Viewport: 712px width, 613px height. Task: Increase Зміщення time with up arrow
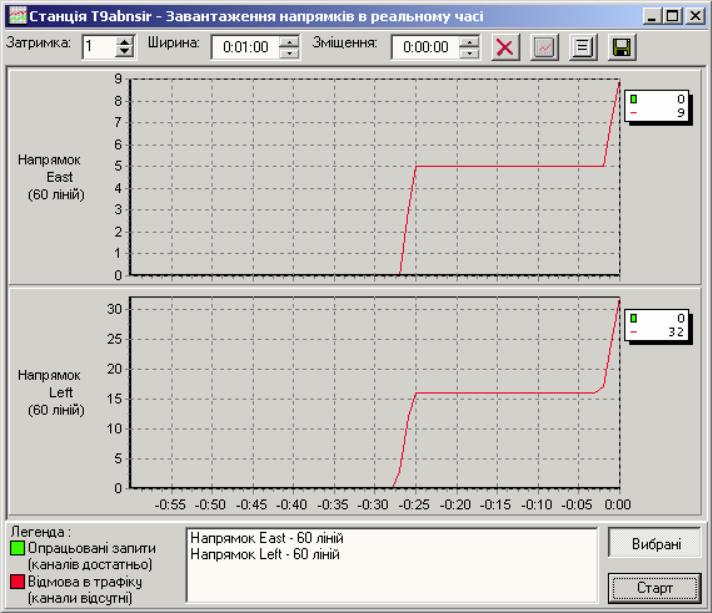coord(469,41)
